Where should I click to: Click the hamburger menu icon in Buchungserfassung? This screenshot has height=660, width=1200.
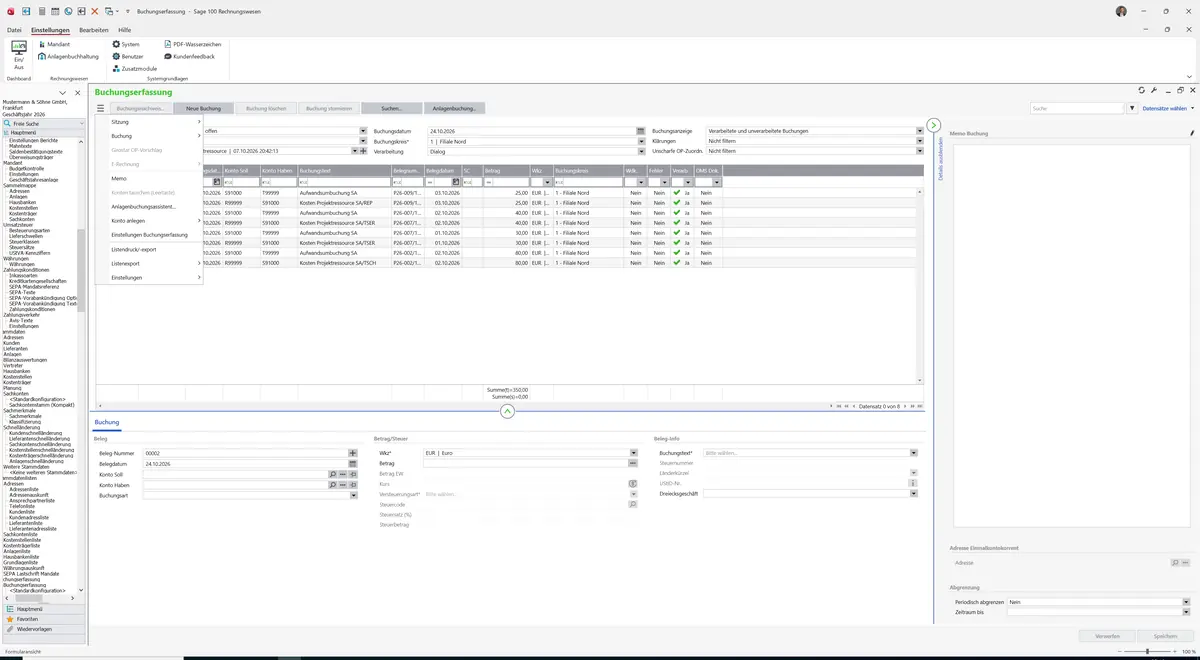coord(101,108)
